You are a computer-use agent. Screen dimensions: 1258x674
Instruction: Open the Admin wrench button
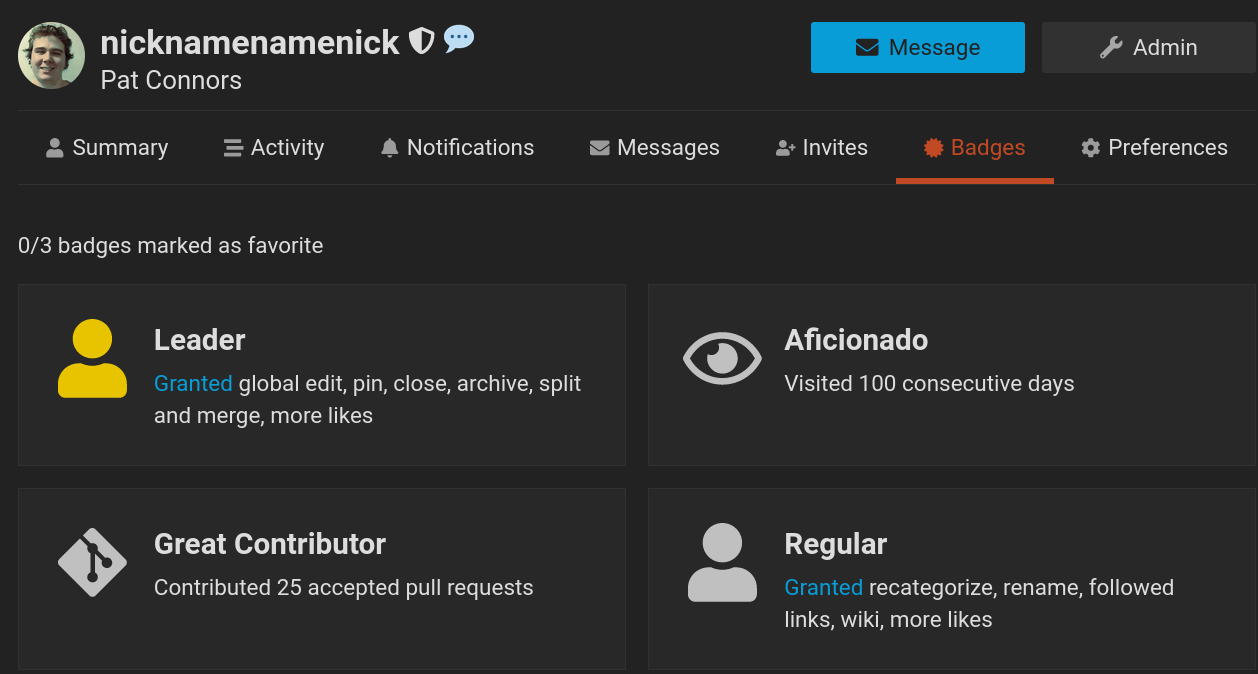point(1148,48)
